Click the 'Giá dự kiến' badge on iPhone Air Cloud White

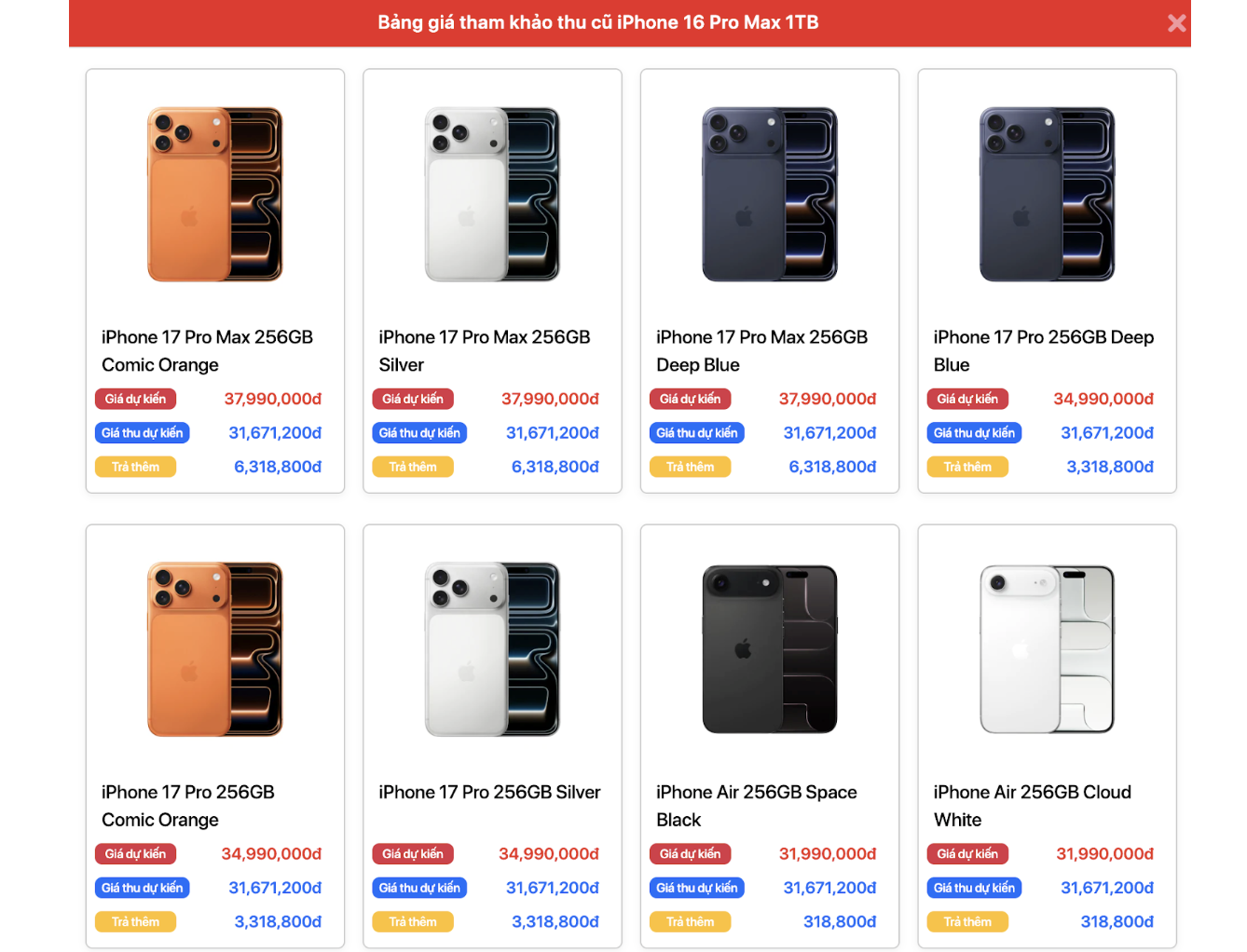[967, 853]
